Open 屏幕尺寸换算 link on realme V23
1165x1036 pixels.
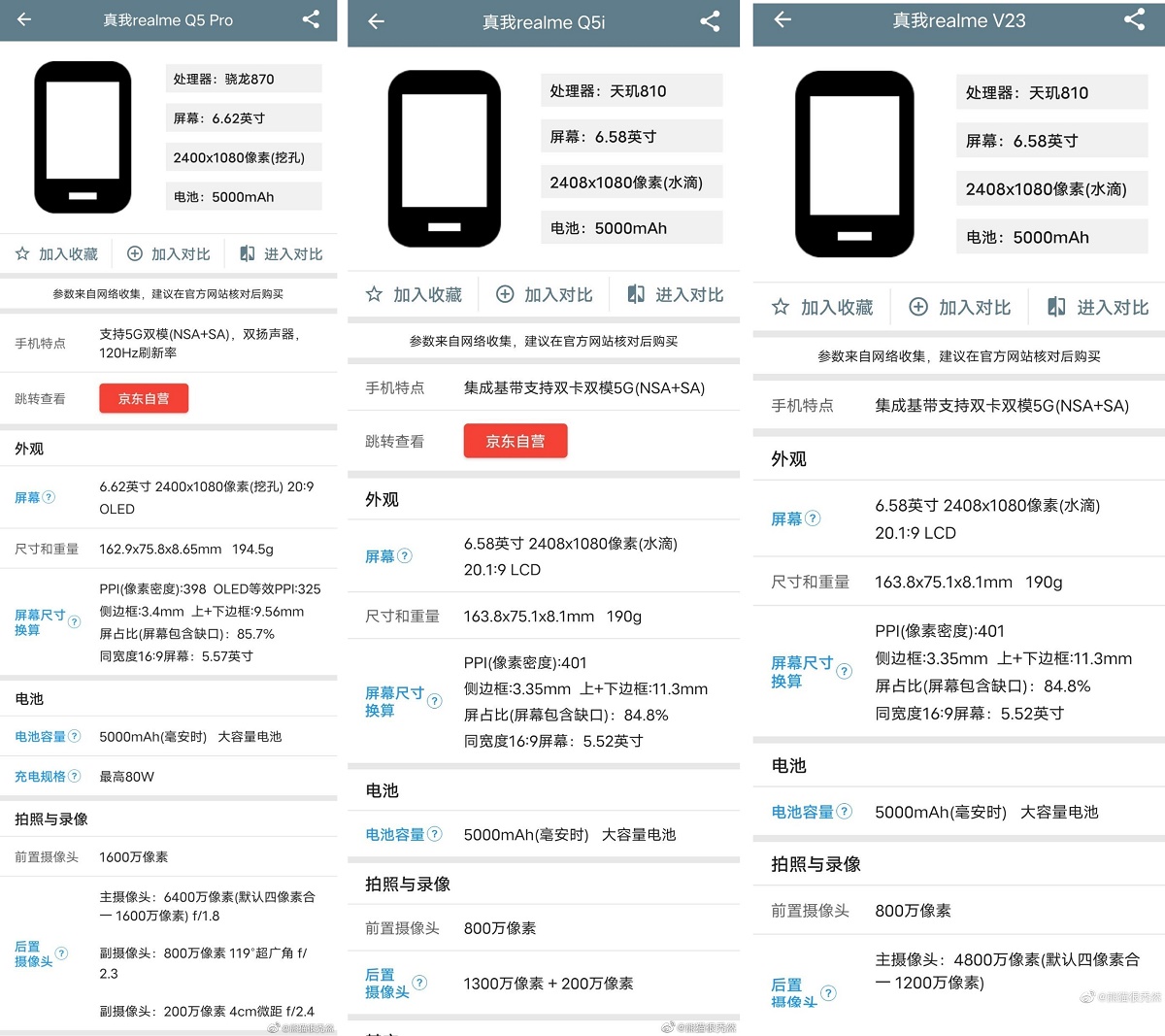pos(802,671)
